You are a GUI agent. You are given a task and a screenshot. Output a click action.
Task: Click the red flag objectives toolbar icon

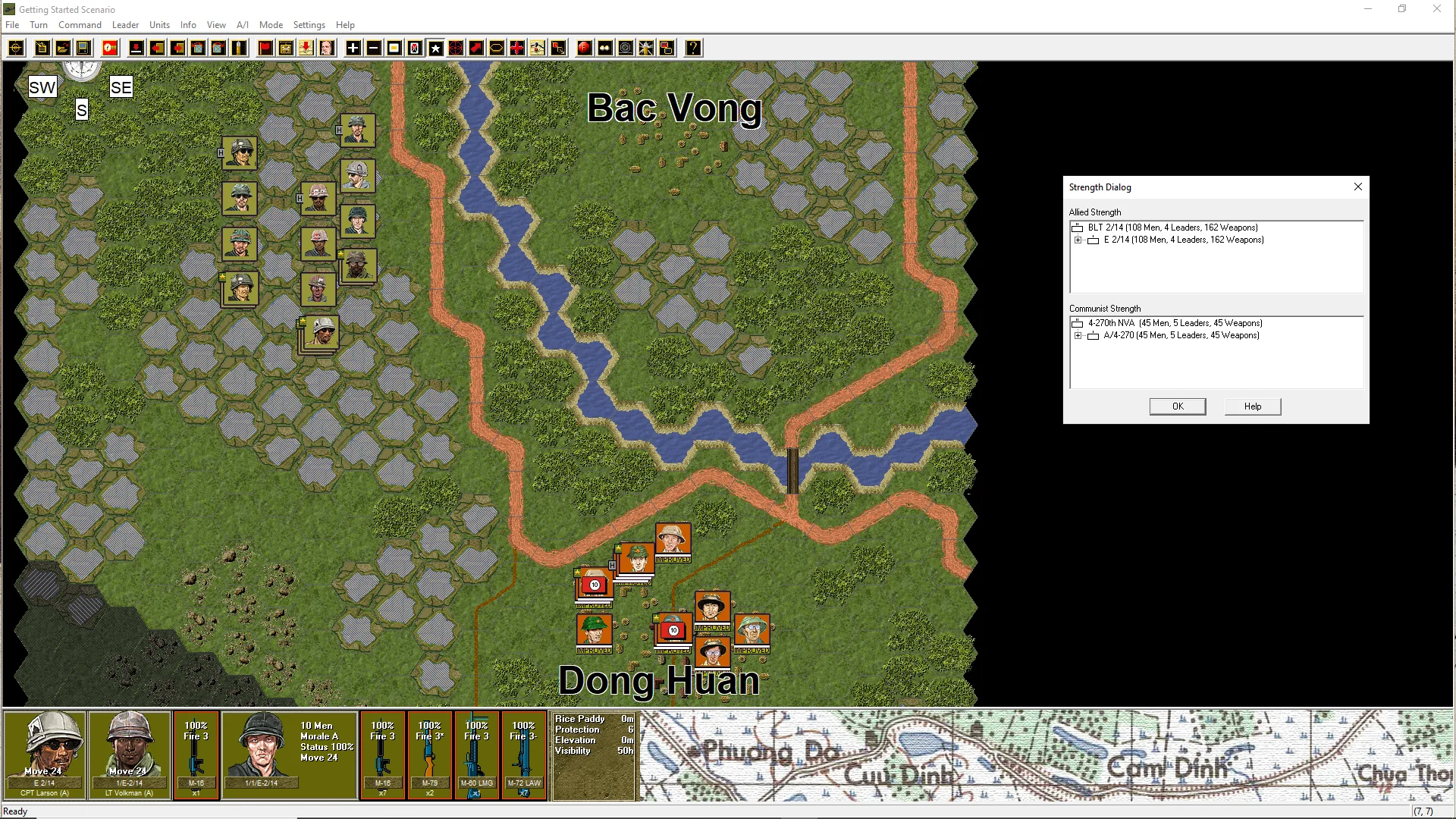tap(265, 49)
